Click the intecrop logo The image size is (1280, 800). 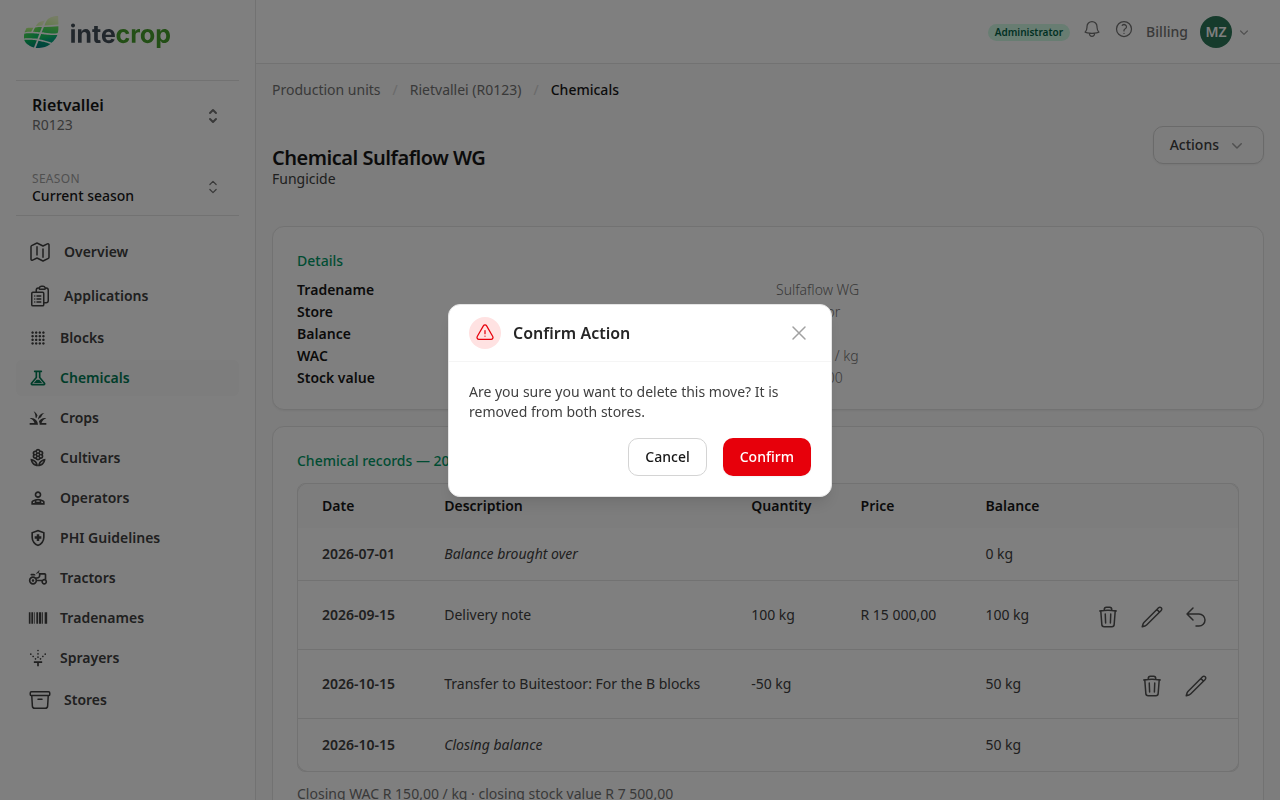(97, 34)
